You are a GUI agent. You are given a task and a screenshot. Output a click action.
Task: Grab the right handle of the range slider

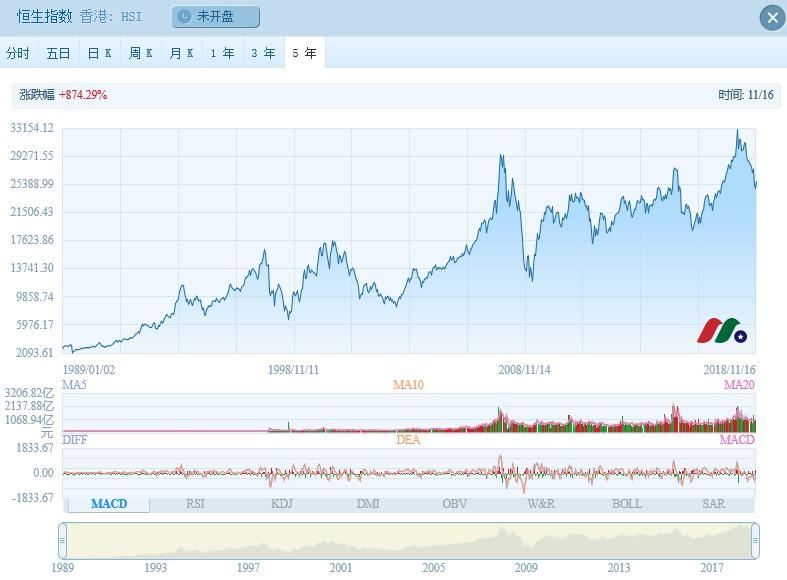tap(755, 541)
